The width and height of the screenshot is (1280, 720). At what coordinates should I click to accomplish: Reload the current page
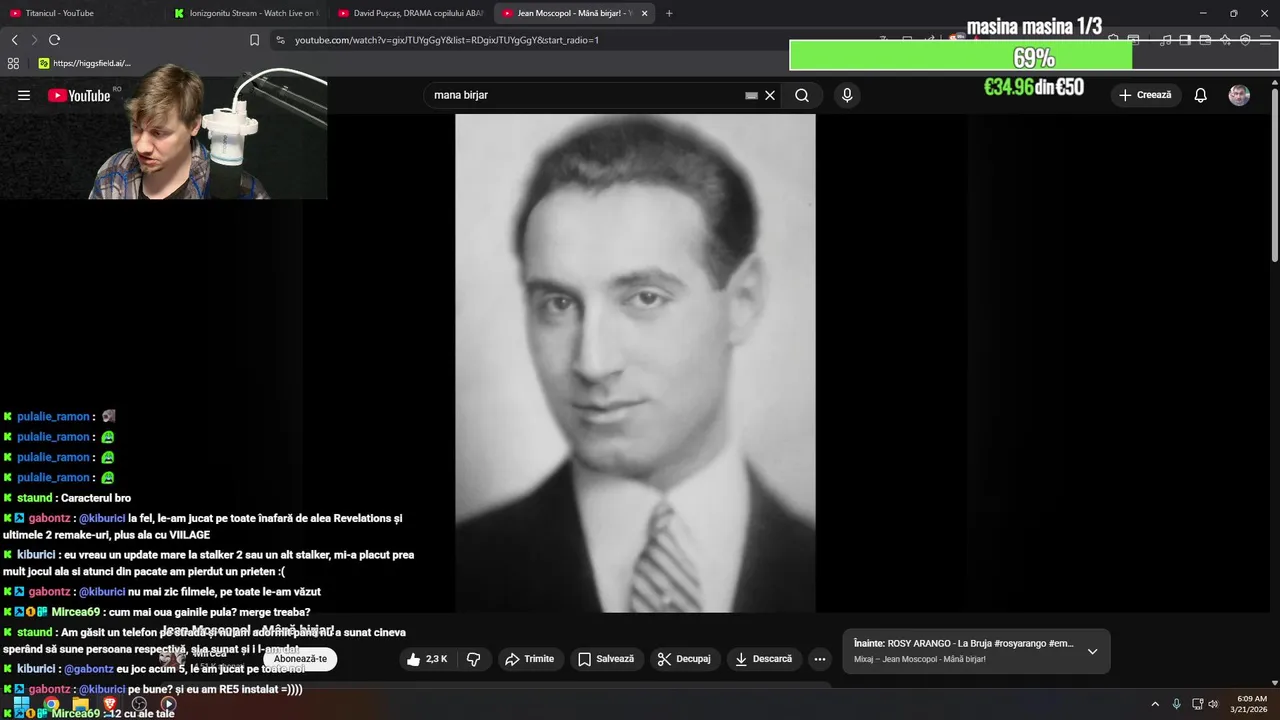click(x=54, y=40)
